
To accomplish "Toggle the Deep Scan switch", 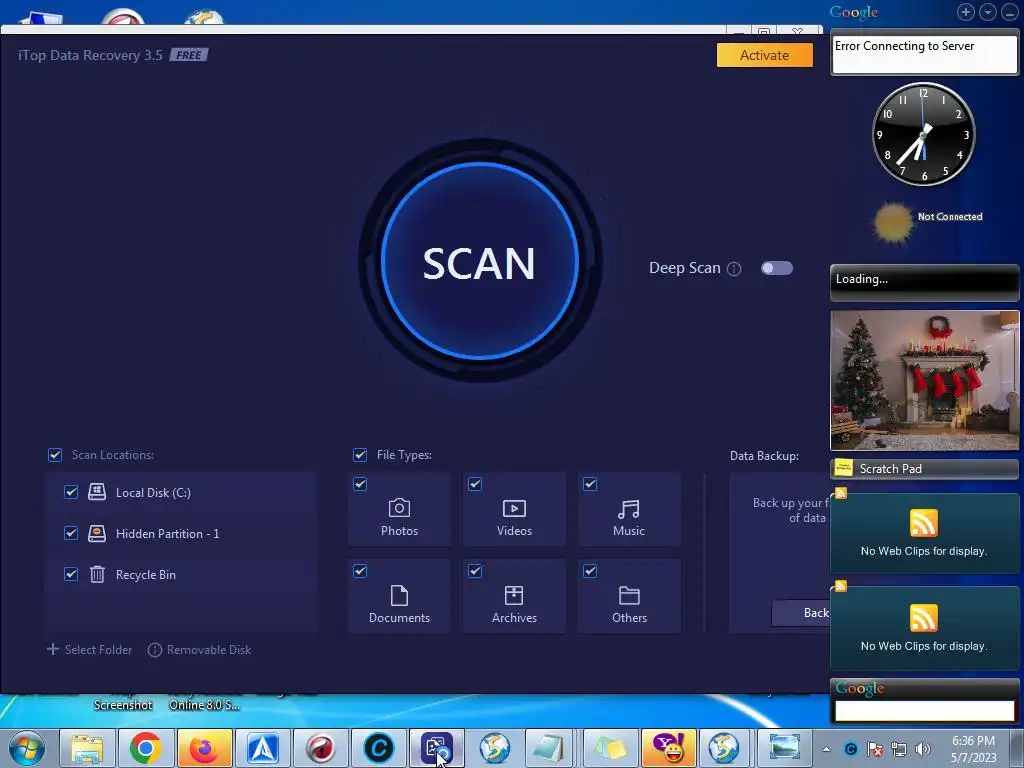I will click(776, 268).
